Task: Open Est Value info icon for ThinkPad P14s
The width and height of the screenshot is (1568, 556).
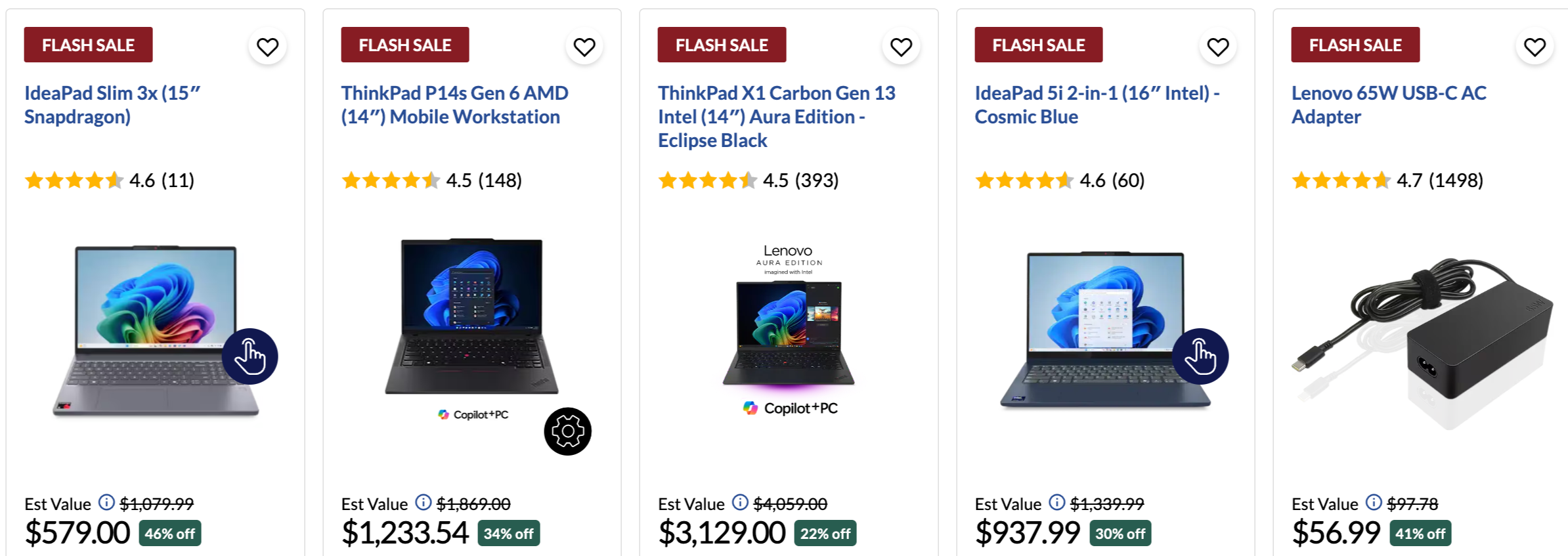Action: click(424, 503)
